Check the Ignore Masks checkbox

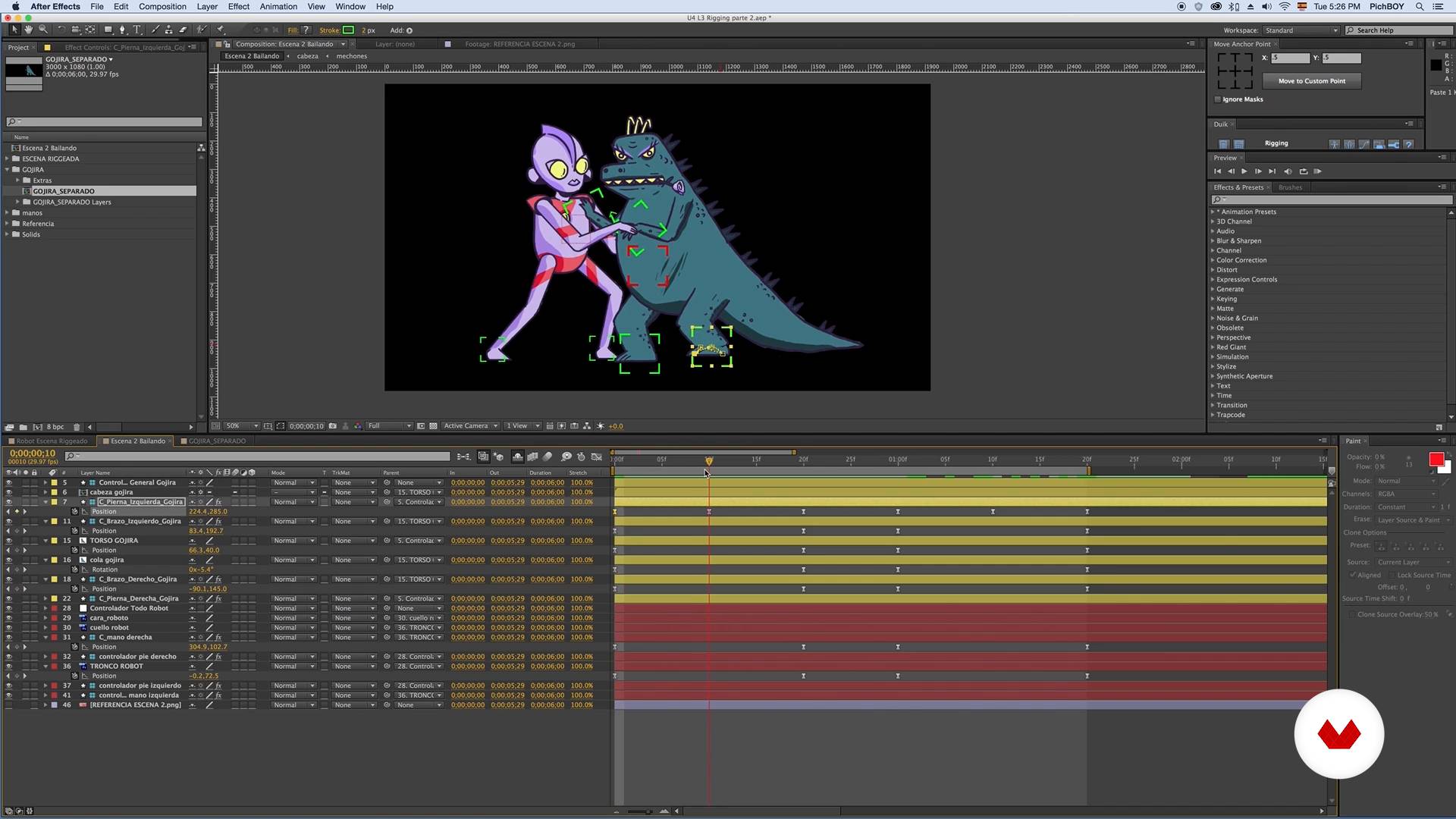coord(1218,99)
